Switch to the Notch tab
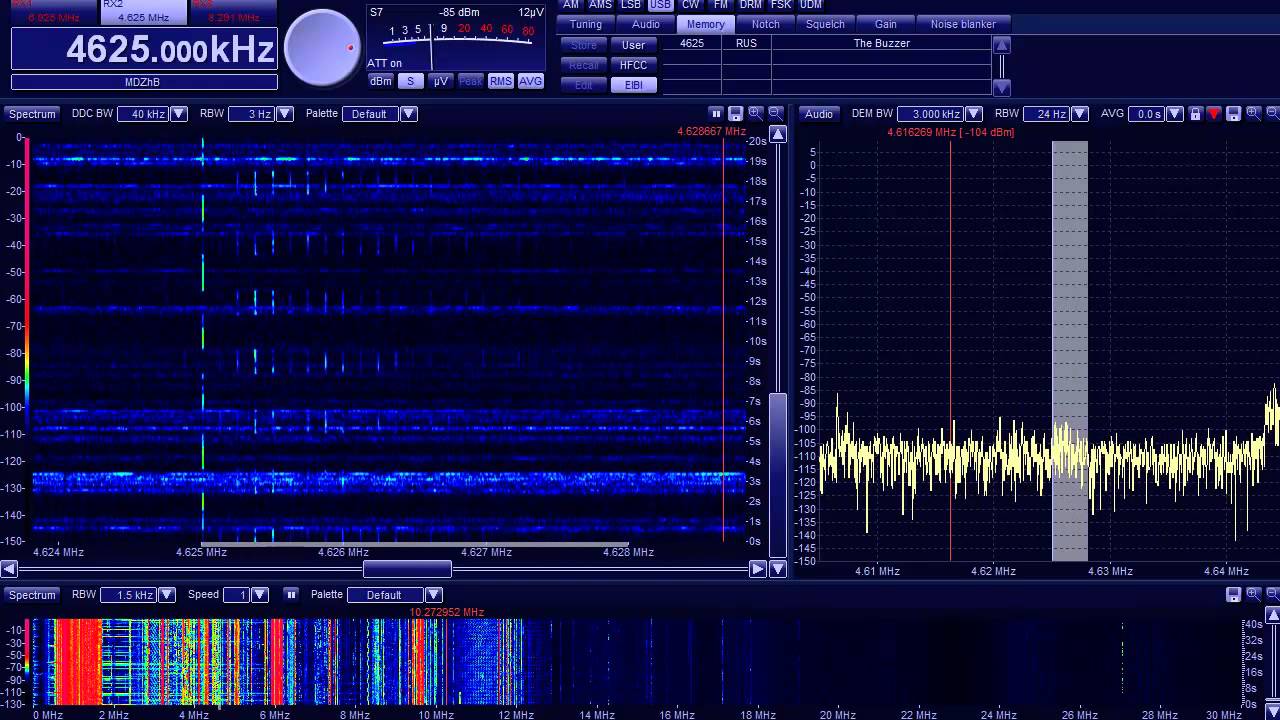The width and height of the screenshot is (1280, 720). pos(766,24)
